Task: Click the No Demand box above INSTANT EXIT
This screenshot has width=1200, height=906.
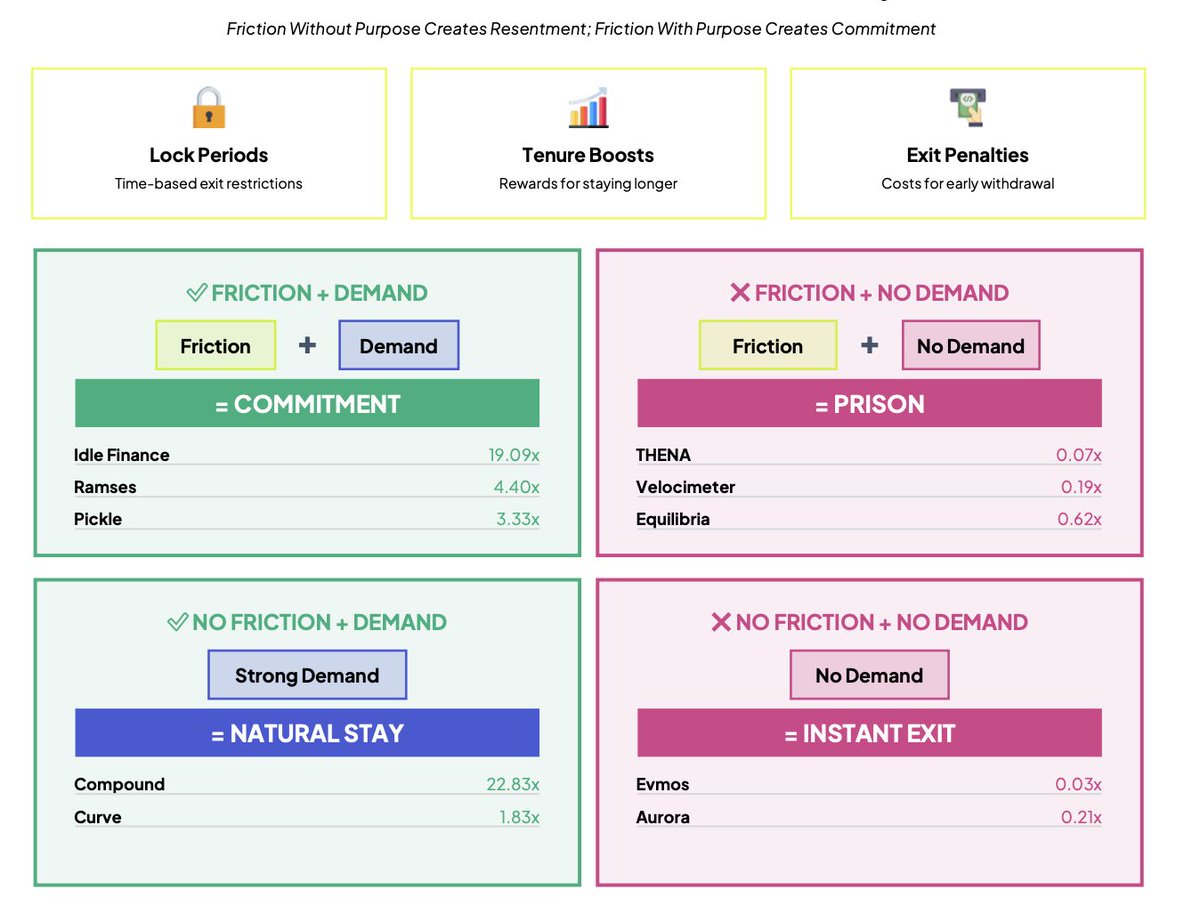Action: (x=869, y=675)
